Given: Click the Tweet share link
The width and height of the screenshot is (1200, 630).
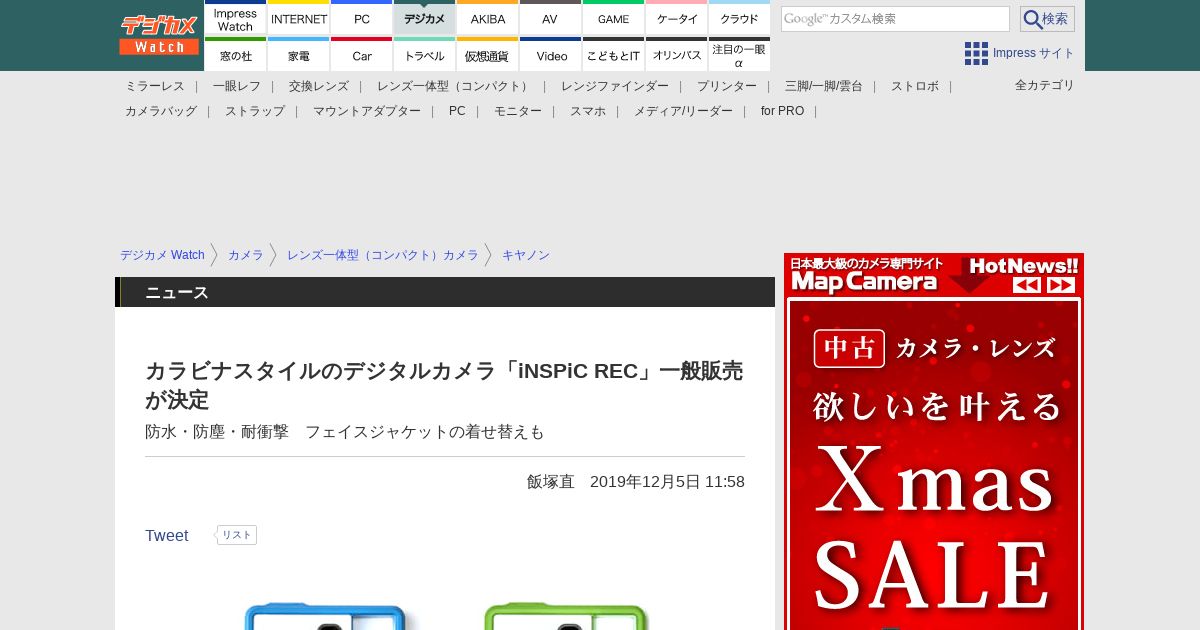Looking at the screenshot, I should pyautogui.click(x=167, y=536).
